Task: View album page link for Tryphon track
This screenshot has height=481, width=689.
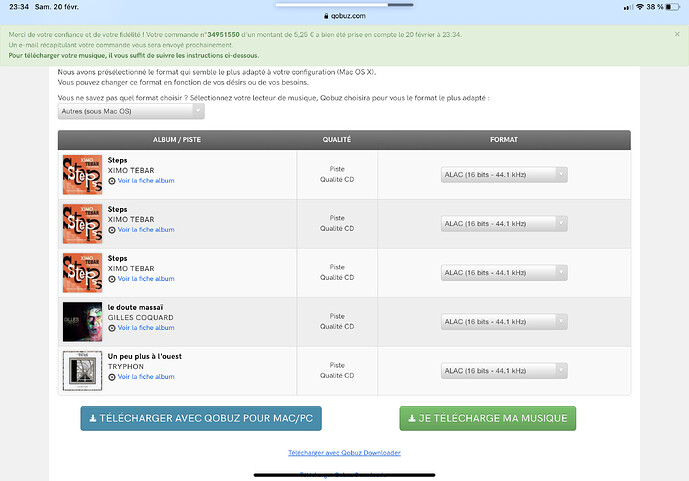Action: coord(146,376)
